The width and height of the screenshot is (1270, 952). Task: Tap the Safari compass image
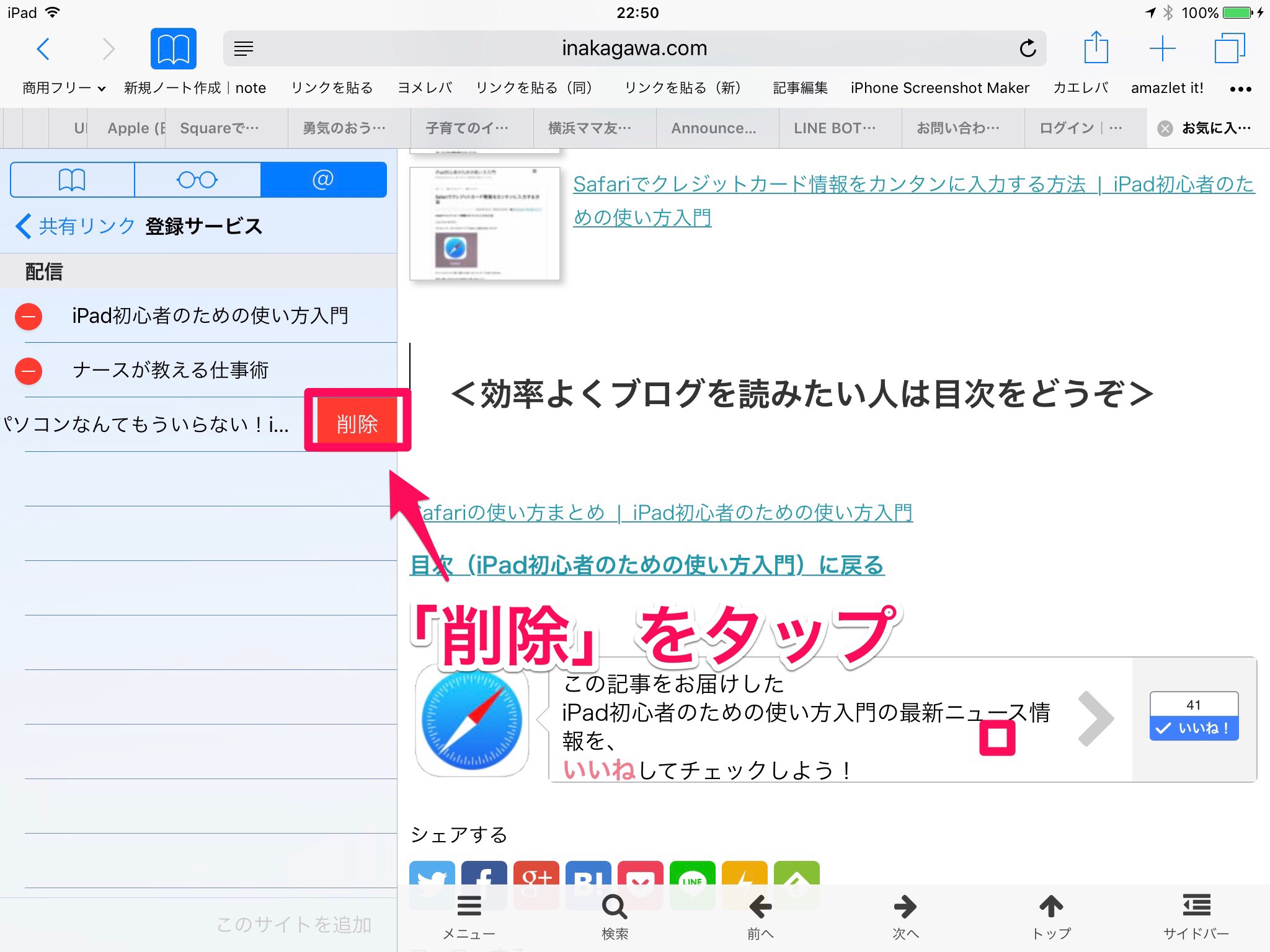pyautogui.click(x=472, y=720)
